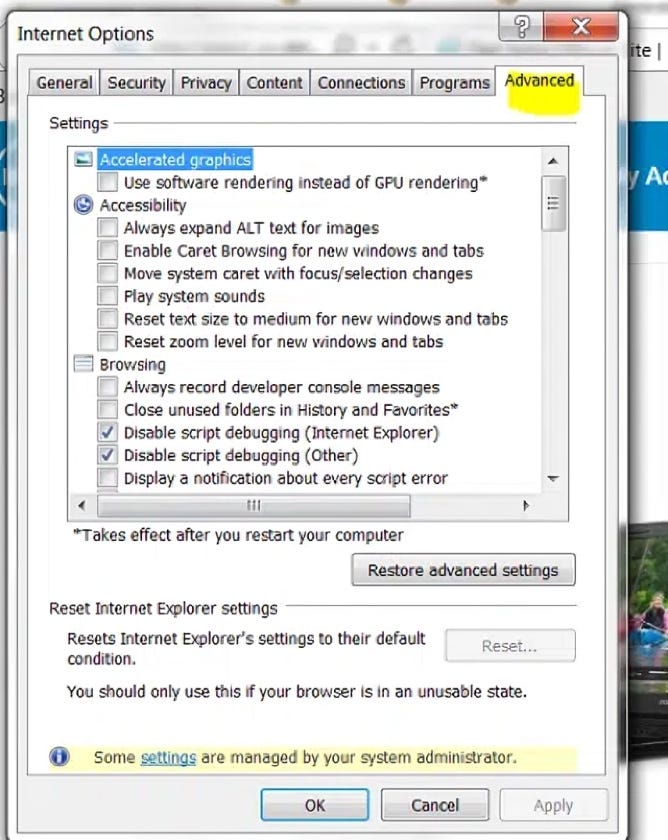Click the Browsing category icon
This screenshot has width=668, height=840.
tap(83, 364)
